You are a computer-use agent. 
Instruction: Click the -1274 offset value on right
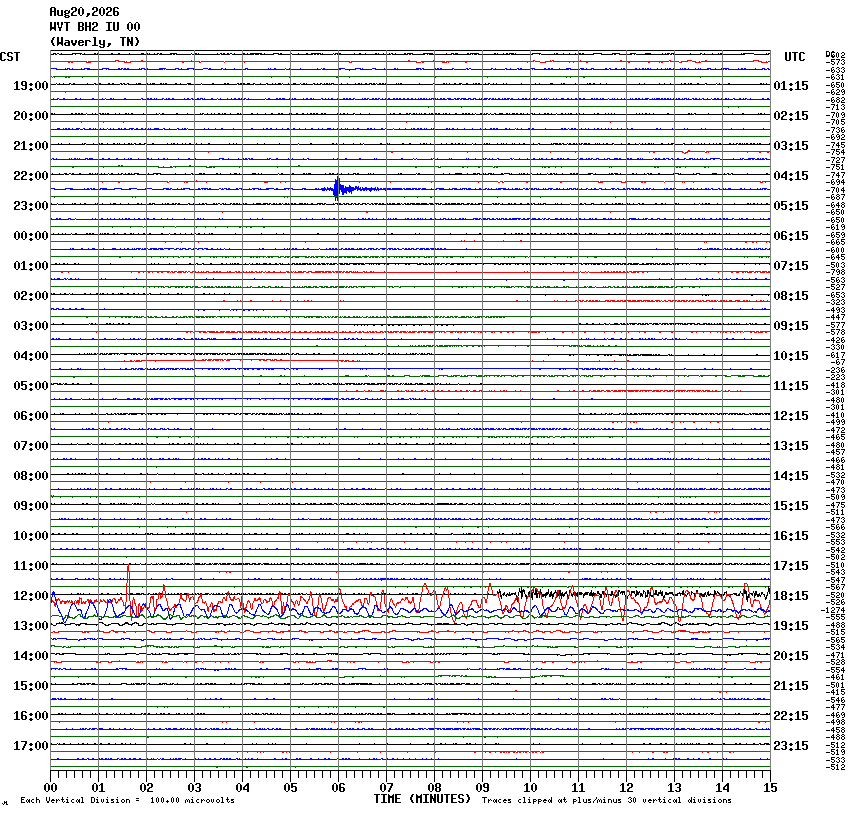click(833, 610)
